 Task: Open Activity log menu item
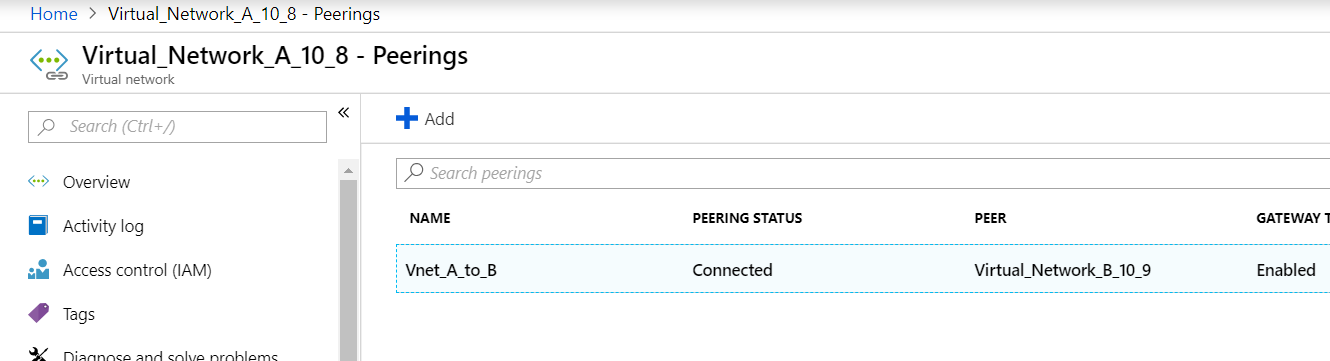[x=103, y=226]
